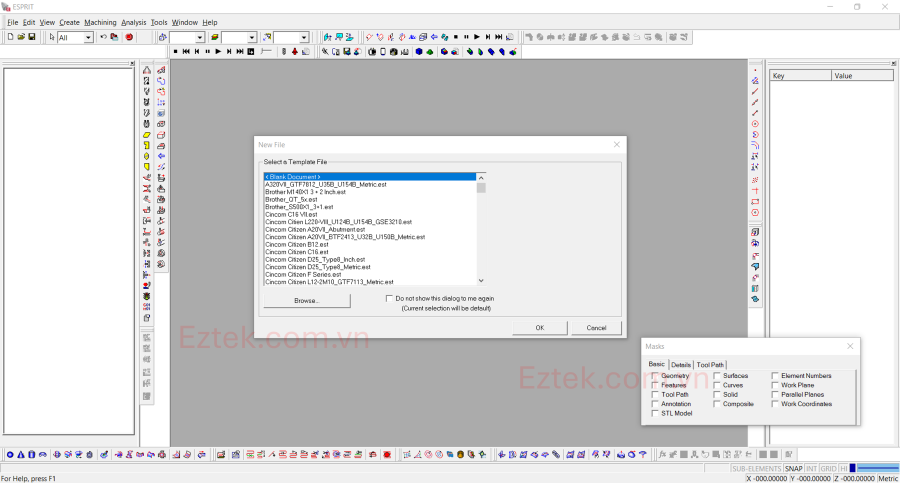Click OK in the New File dialog
This screenshot has height=483, width=900.
tap(539, 327)
